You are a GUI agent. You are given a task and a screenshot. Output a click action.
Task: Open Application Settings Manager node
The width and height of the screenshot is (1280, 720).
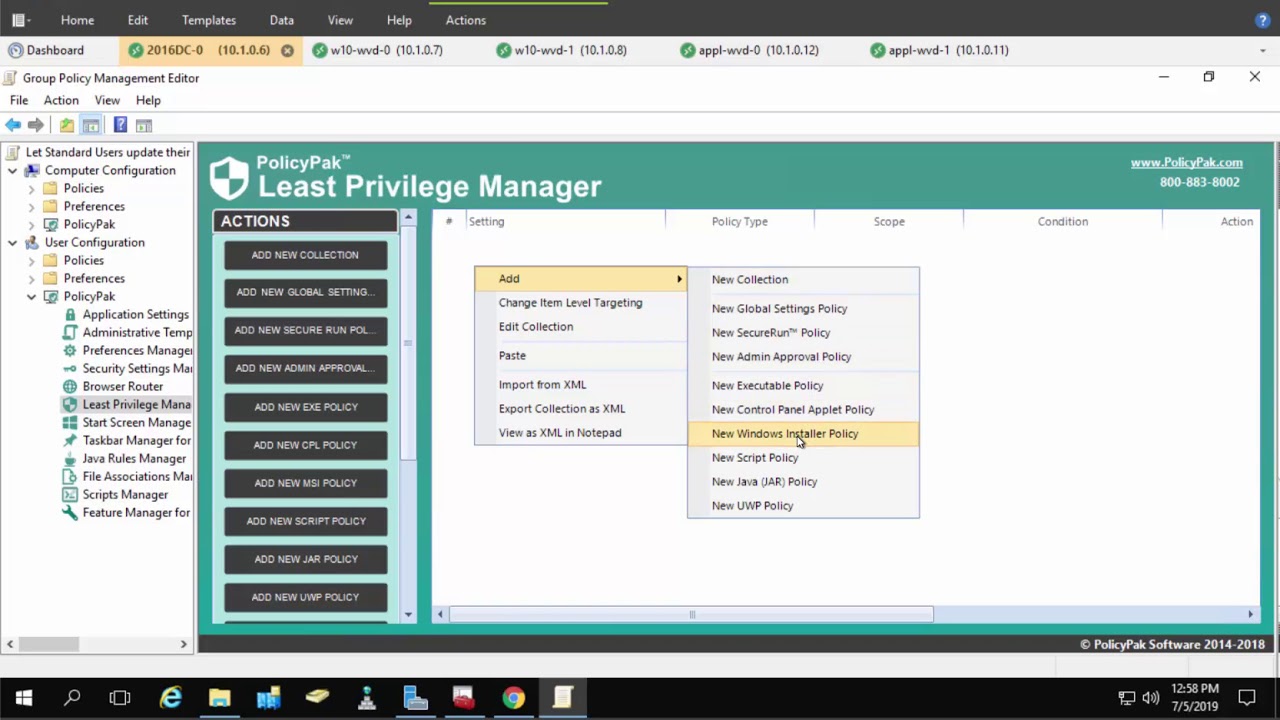135,314
